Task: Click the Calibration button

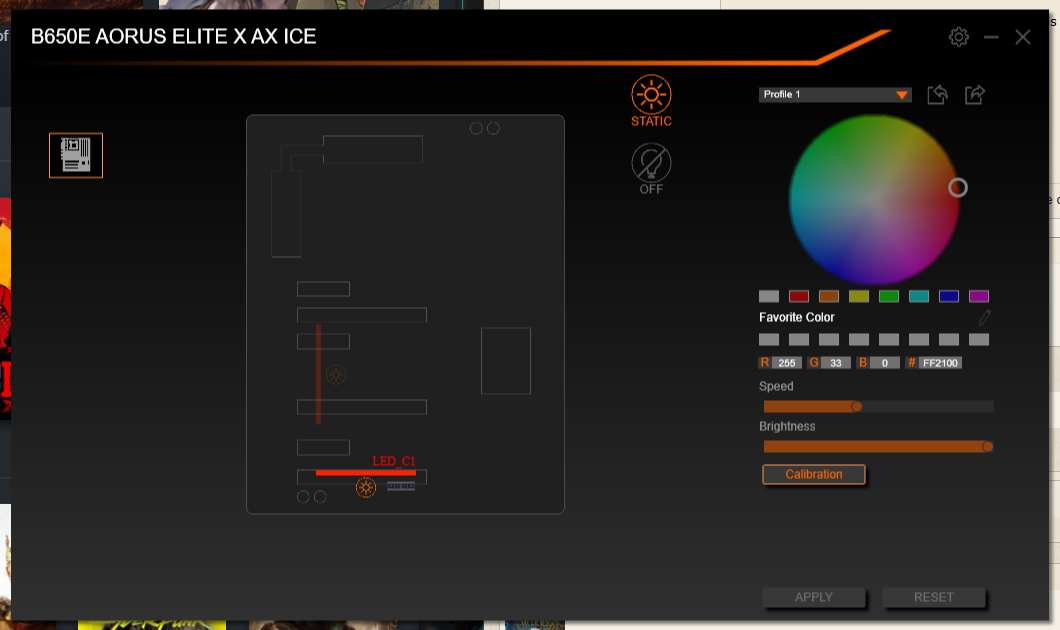Action: [x=814, y=475]
